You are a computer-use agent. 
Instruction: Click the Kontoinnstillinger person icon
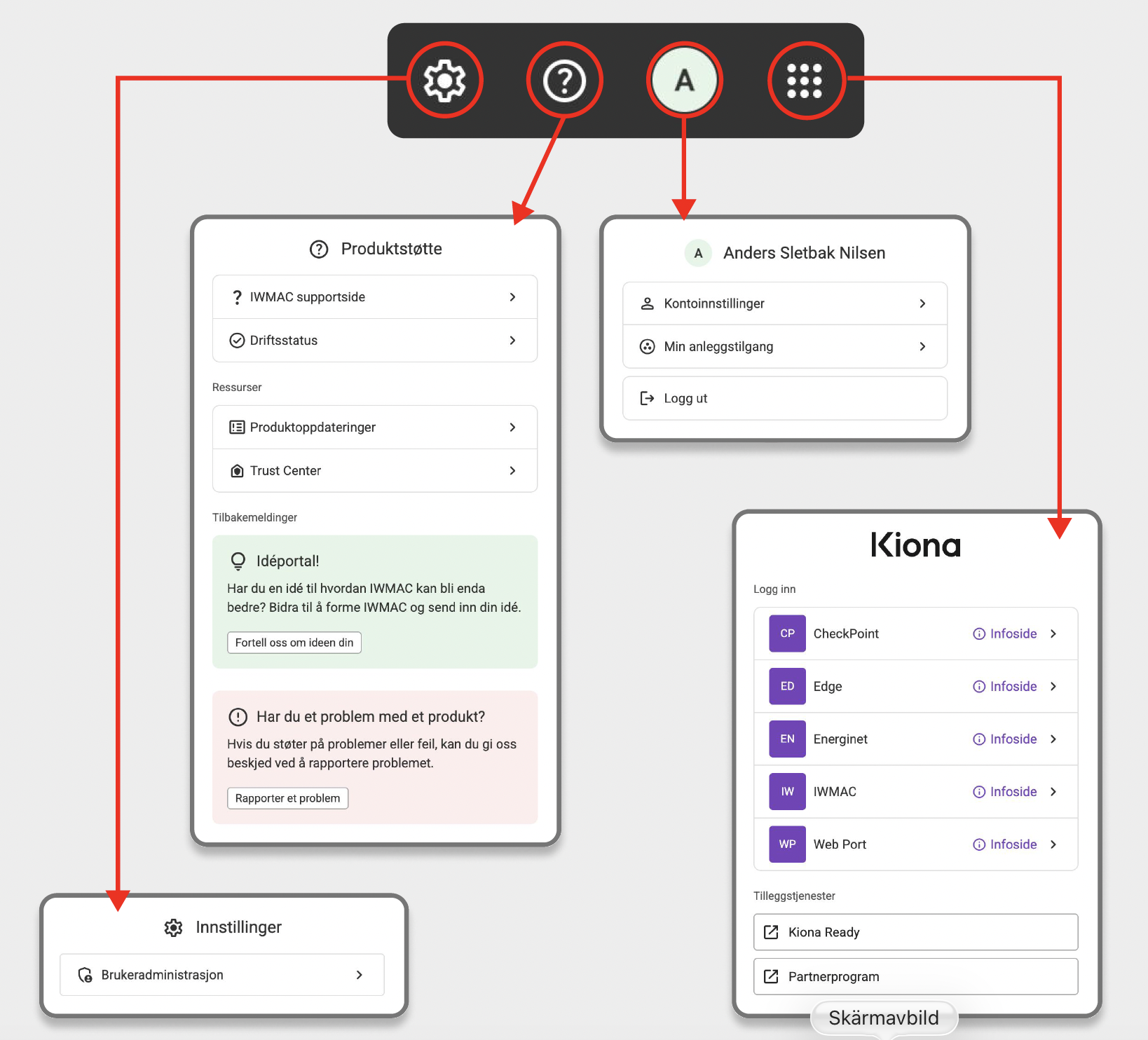click(x=648, y=303)
